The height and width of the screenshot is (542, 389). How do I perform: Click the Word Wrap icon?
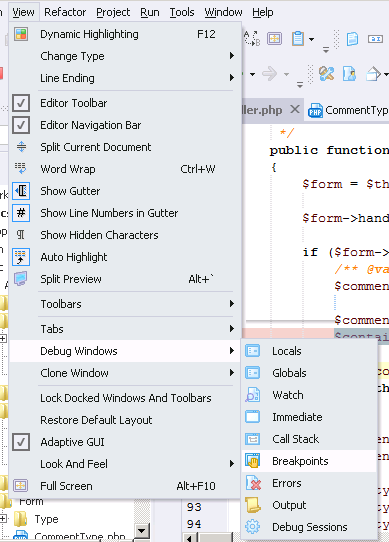(20, 169)
